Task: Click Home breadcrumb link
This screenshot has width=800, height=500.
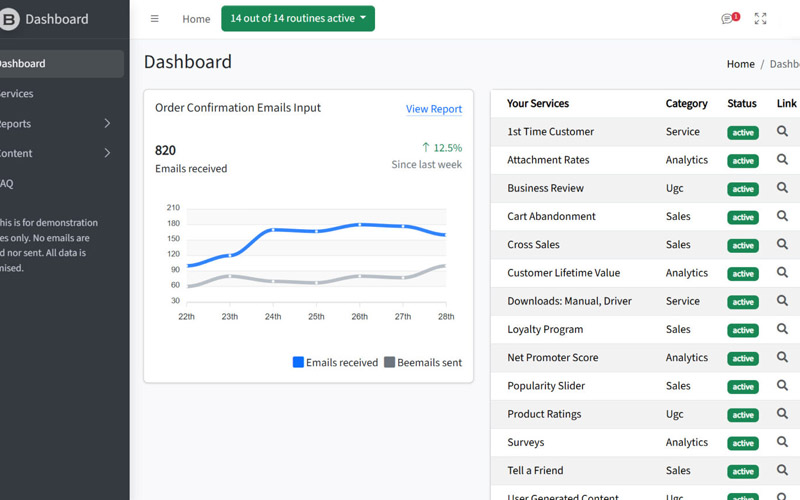Action: pos(740,64)
